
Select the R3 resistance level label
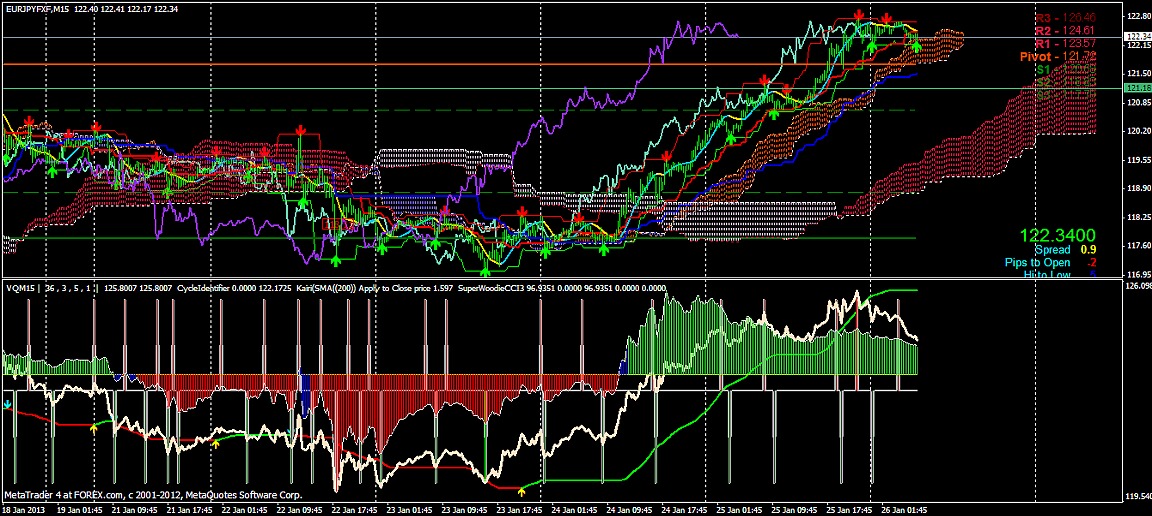[x=1066, y=17]
